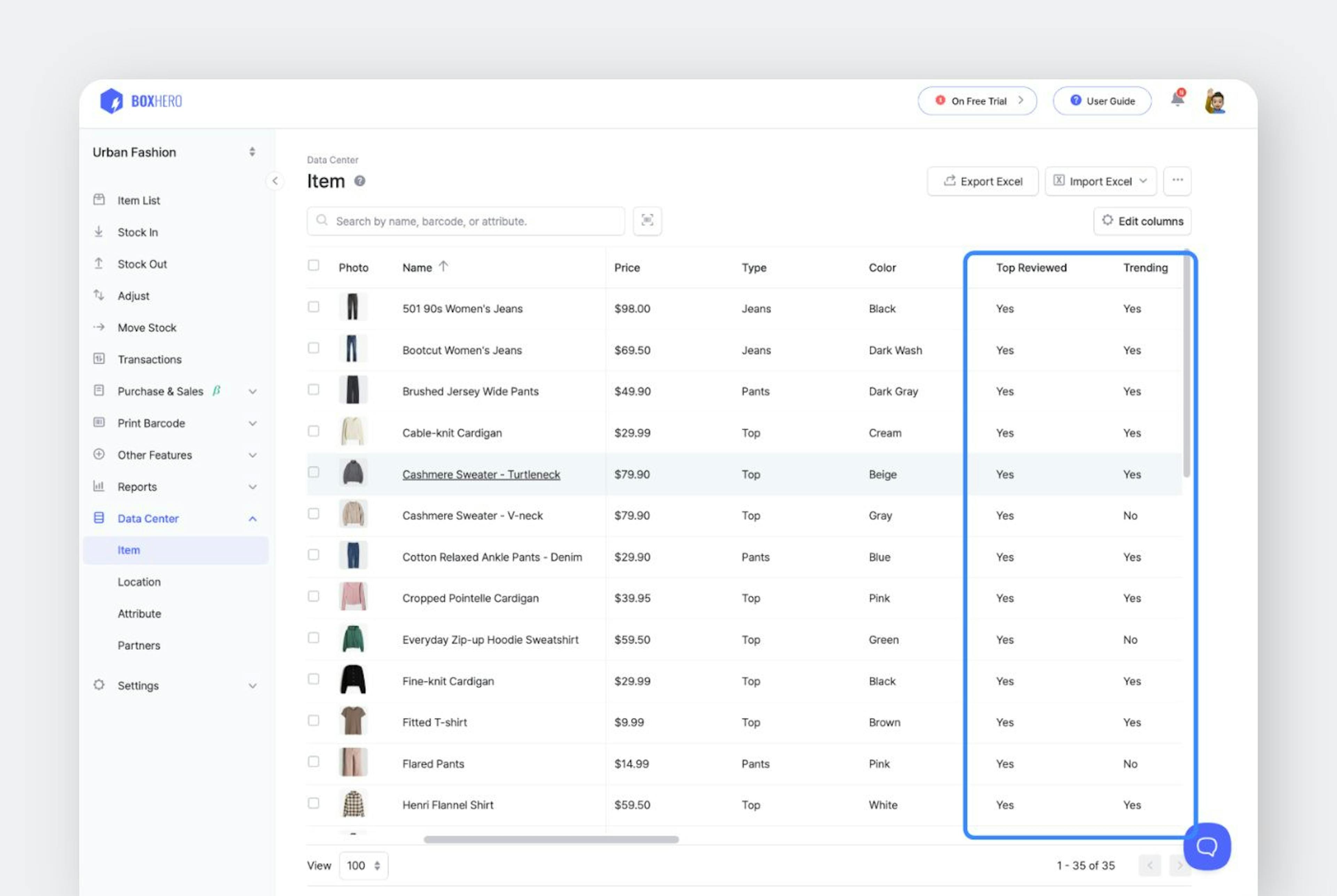This screenshot has width=1337, height=896.
Task: Focus the search by name field
Action: [x=466, y=221]
